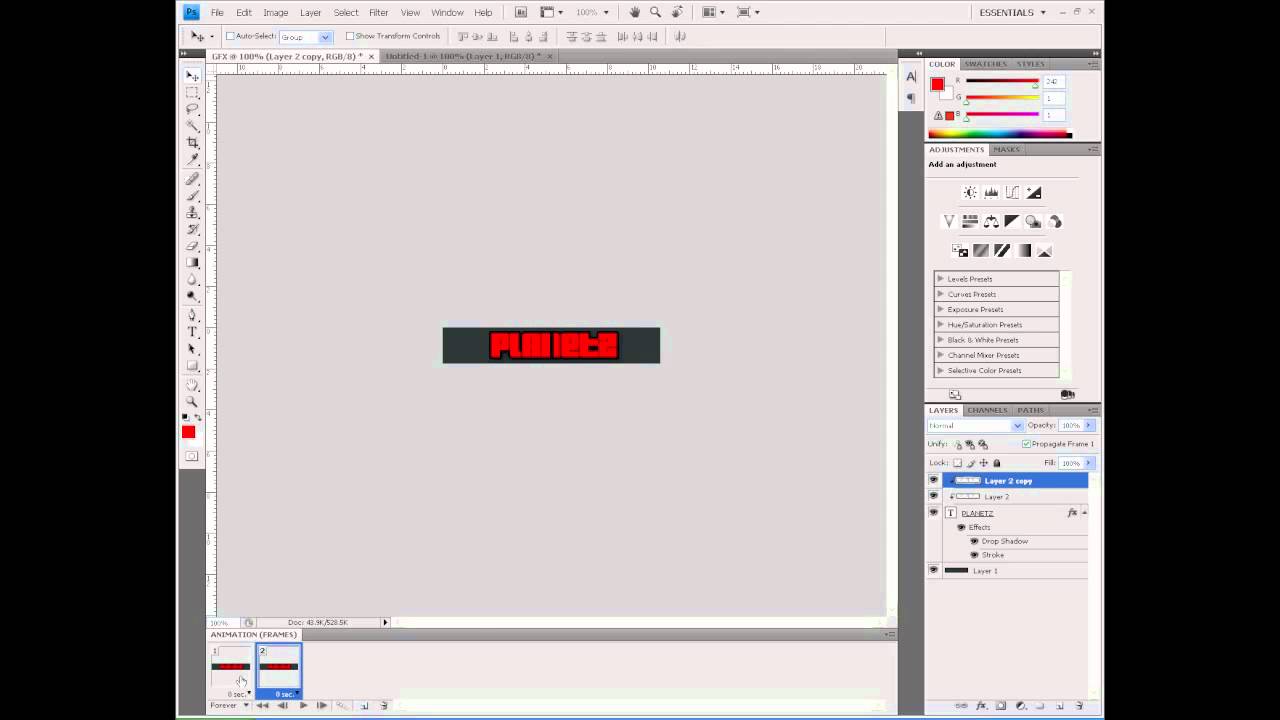Add a Color Balance adjustment

point(991,222)
